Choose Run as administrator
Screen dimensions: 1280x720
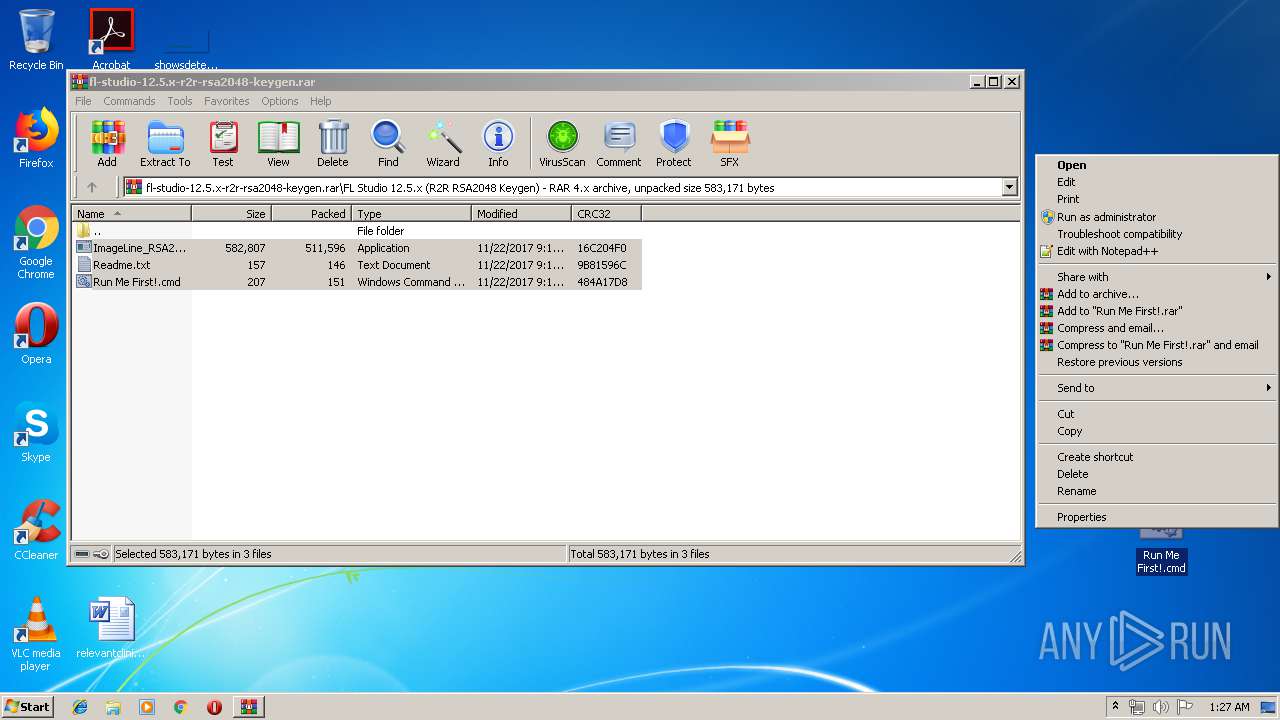(x=1157, y=217)
